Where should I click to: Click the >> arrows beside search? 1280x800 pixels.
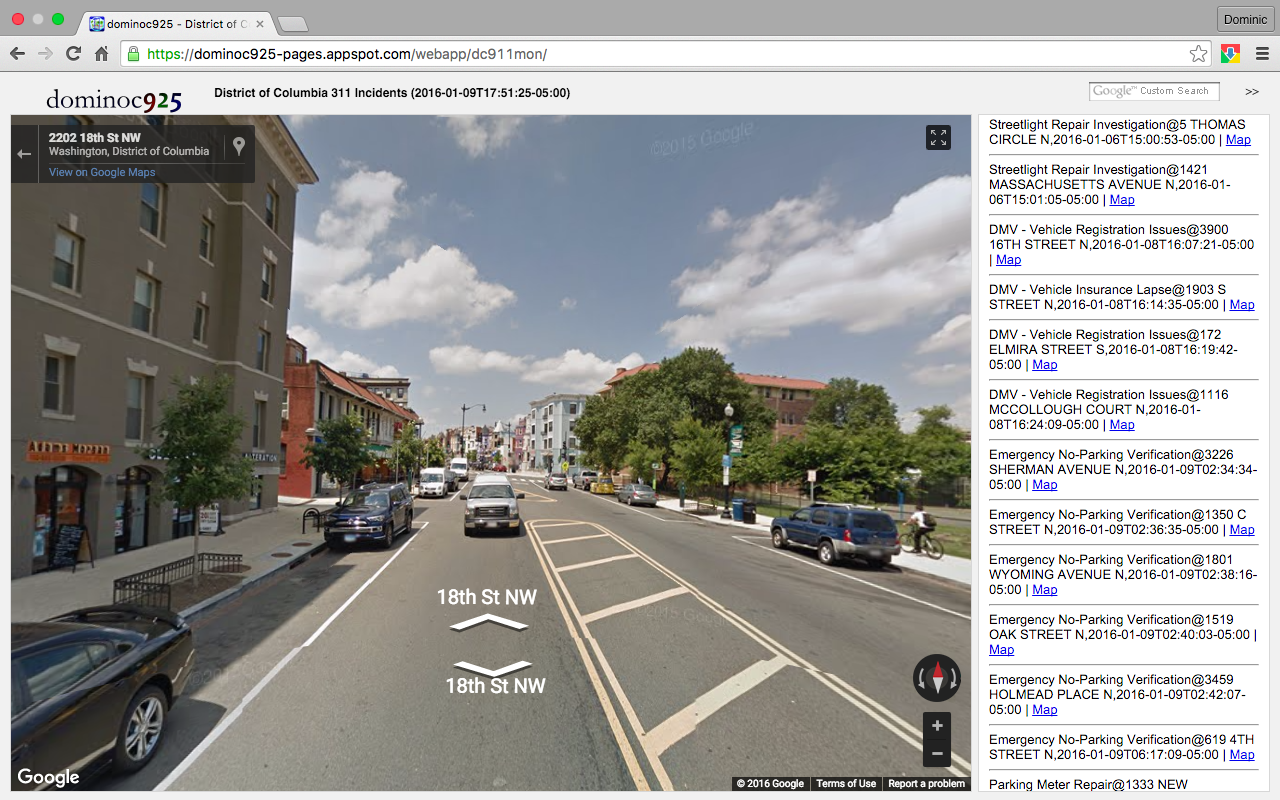(x=1252, y=91)
